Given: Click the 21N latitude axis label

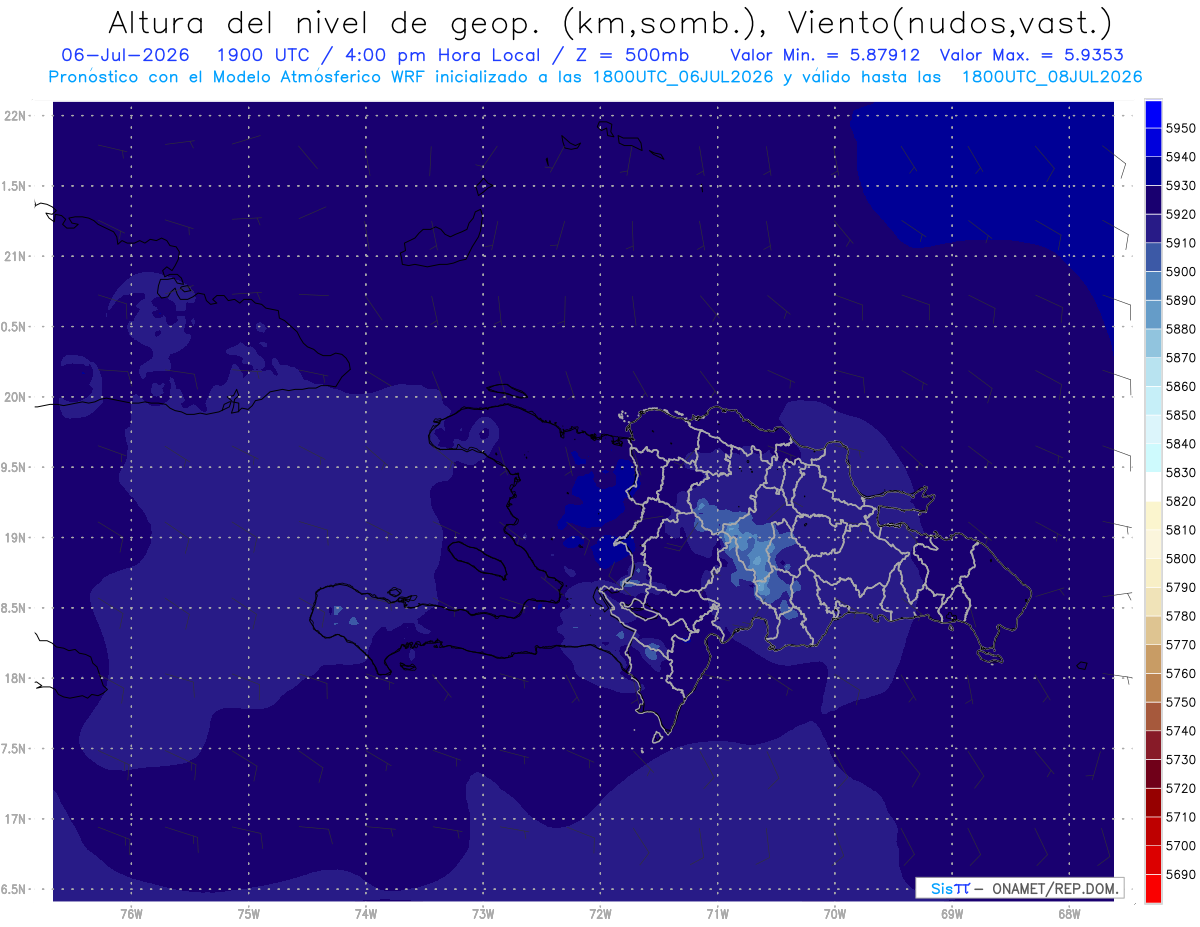Looking at the screenshot, I should 17,256.
